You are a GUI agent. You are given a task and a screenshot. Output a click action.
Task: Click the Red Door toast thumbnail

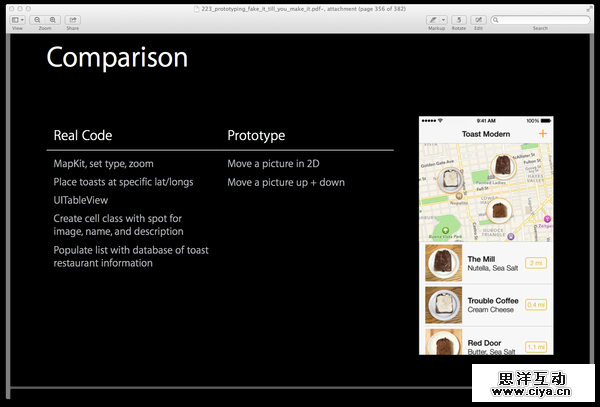click(441, 341)
